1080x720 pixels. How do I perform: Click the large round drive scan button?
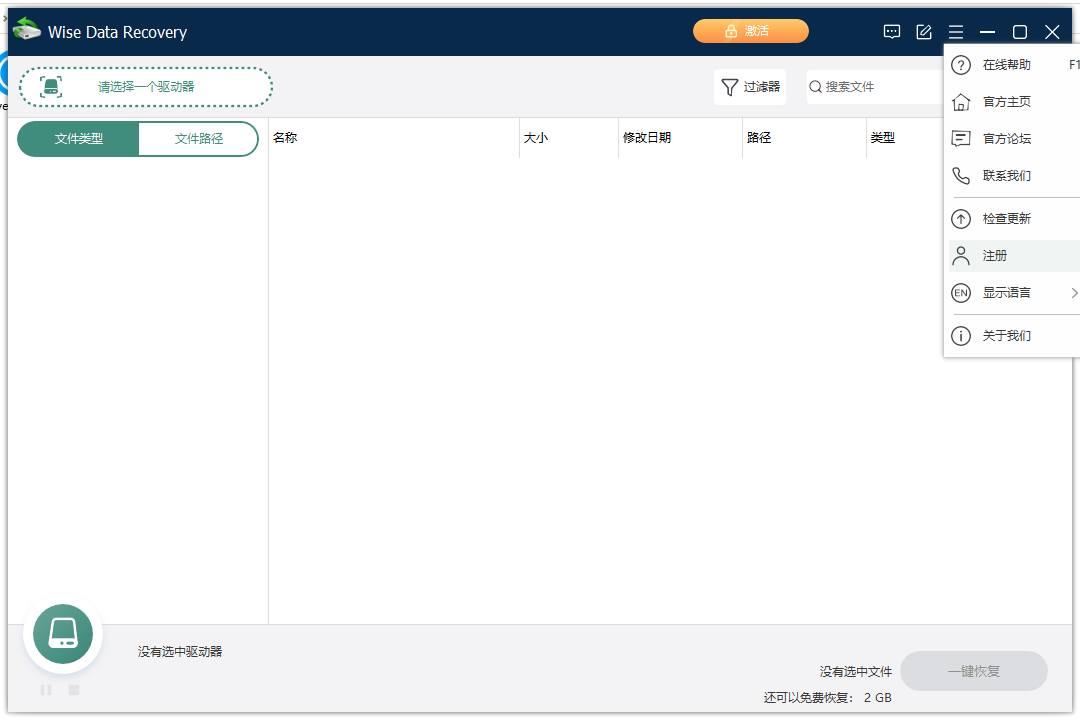63,634
